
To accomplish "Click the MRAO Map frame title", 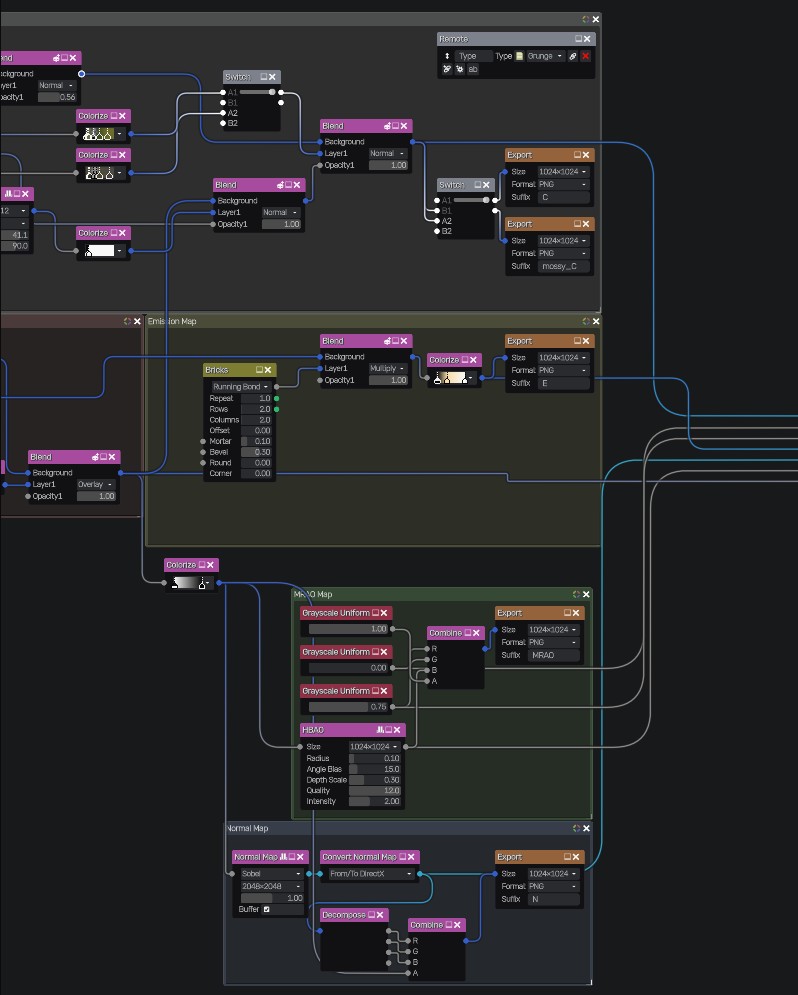I will [x=313, y=594].
